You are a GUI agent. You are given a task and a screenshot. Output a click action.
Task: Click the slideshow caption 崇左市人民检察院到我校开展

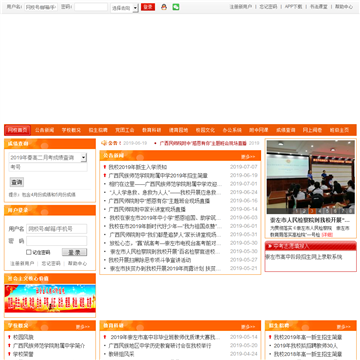click(x=310, y=220)
